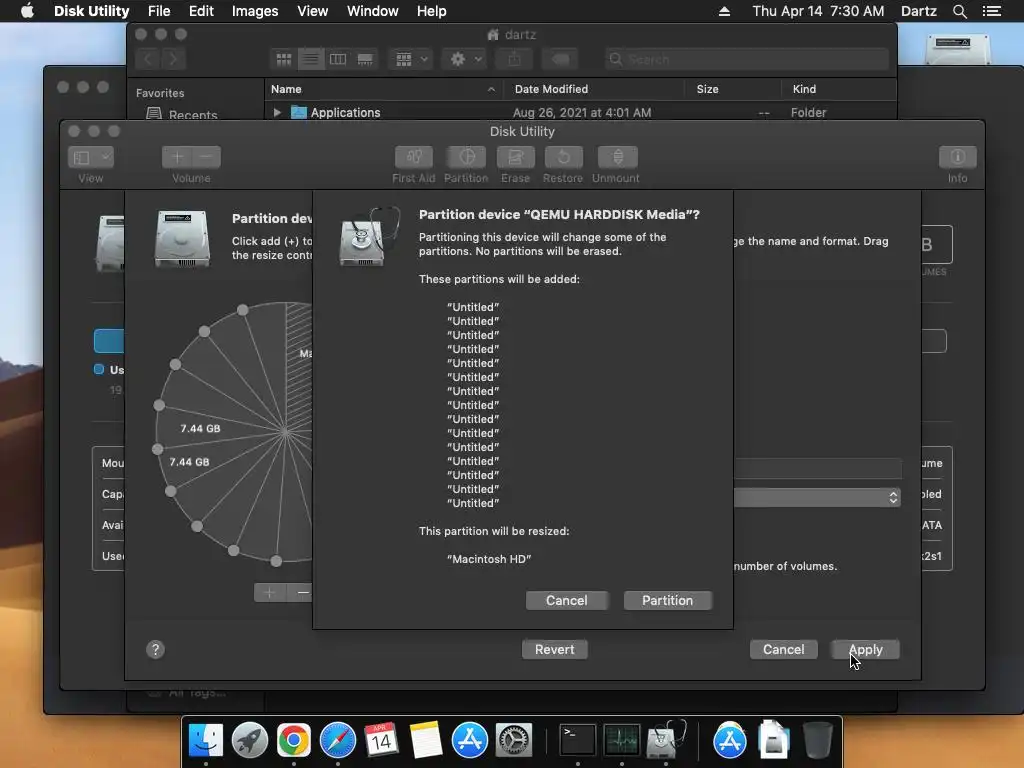This screenshot has height=768, width=1024.
Task: Open the Help menu
Action: (431, 11)
